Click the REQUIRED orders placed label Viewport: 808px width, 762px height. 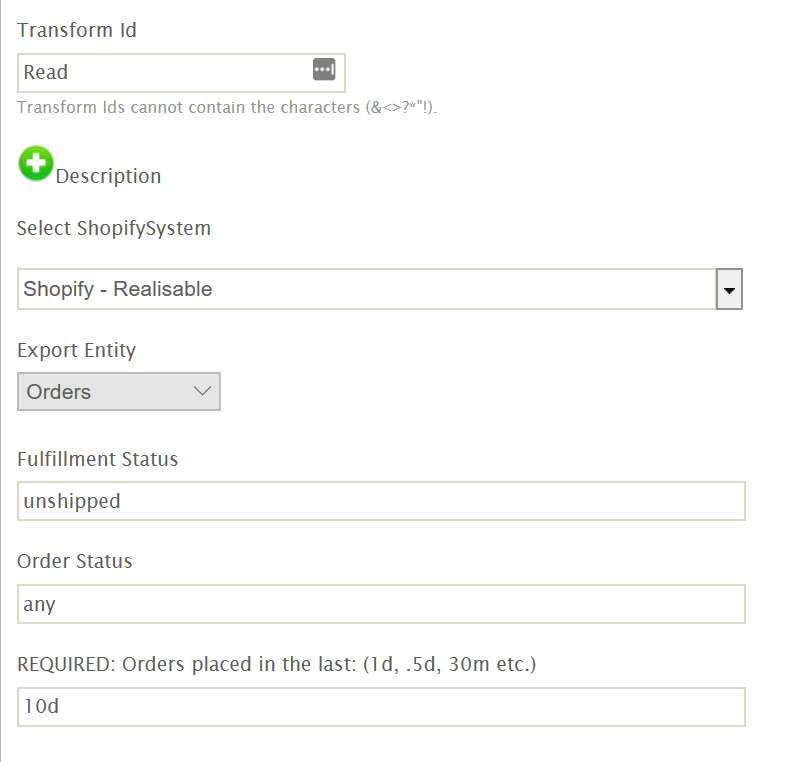pos(277,663)
